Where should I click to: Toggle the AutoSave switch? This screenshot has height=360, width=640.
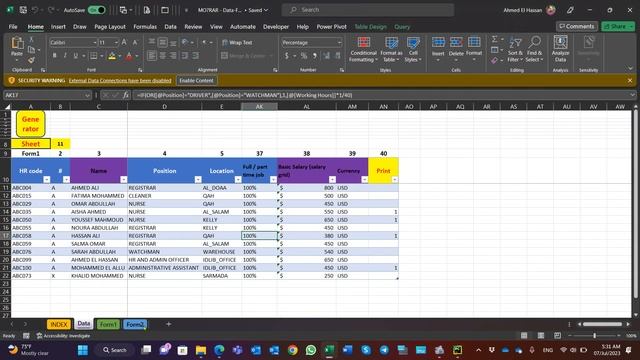97,10
